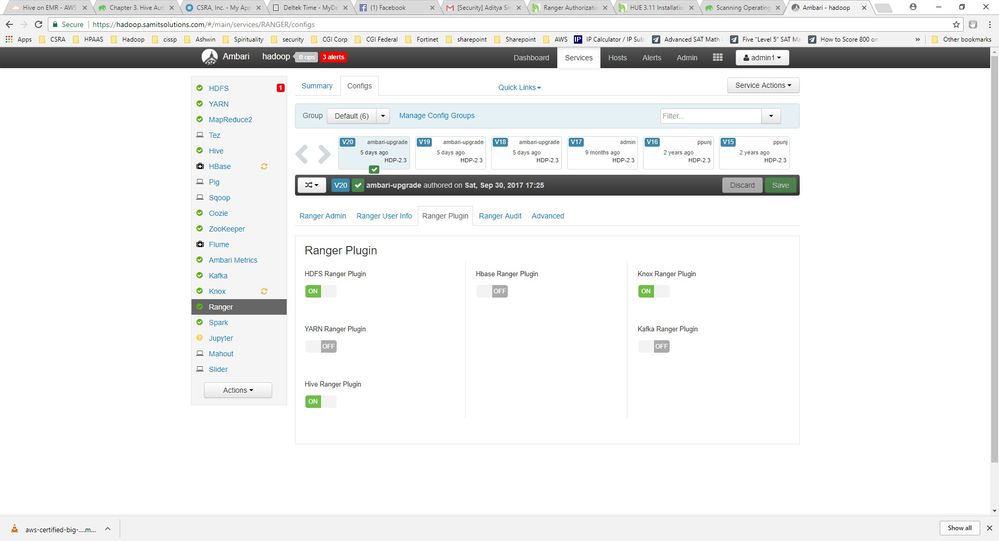Open the YARN service in sidebar
999x541 pixels.
tap(219, 104)
